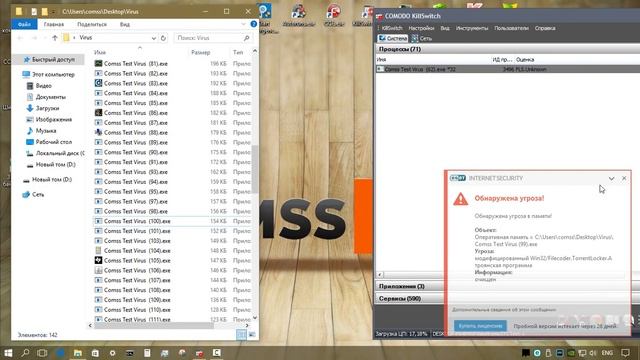Select the Comss Test Virus process row
This screenshot has height=360, width=640.
pos(507,69)
